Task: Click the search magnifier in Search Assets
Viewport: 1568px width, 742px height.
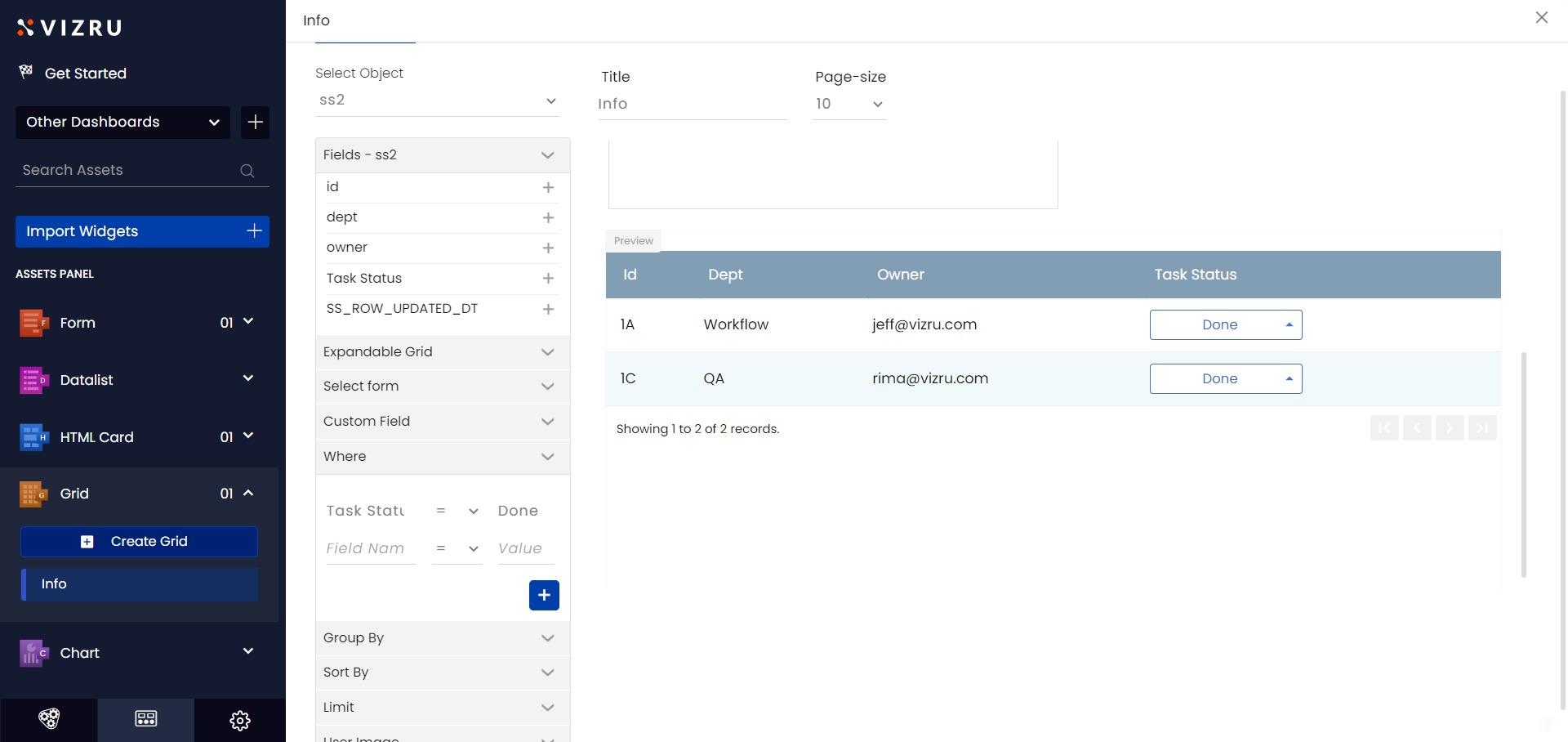Action: [247, 171]
